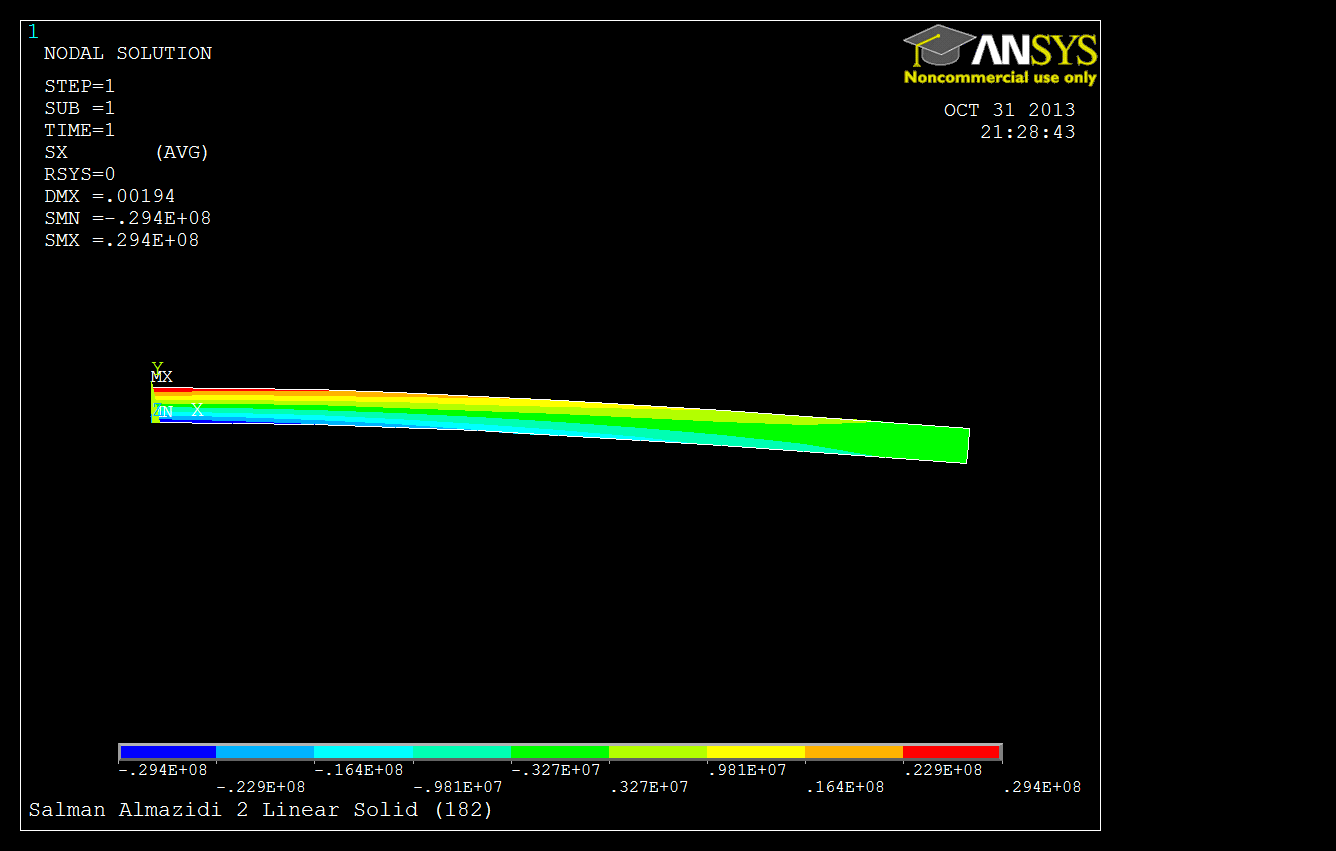Select the window number 1 in corner

32,31
